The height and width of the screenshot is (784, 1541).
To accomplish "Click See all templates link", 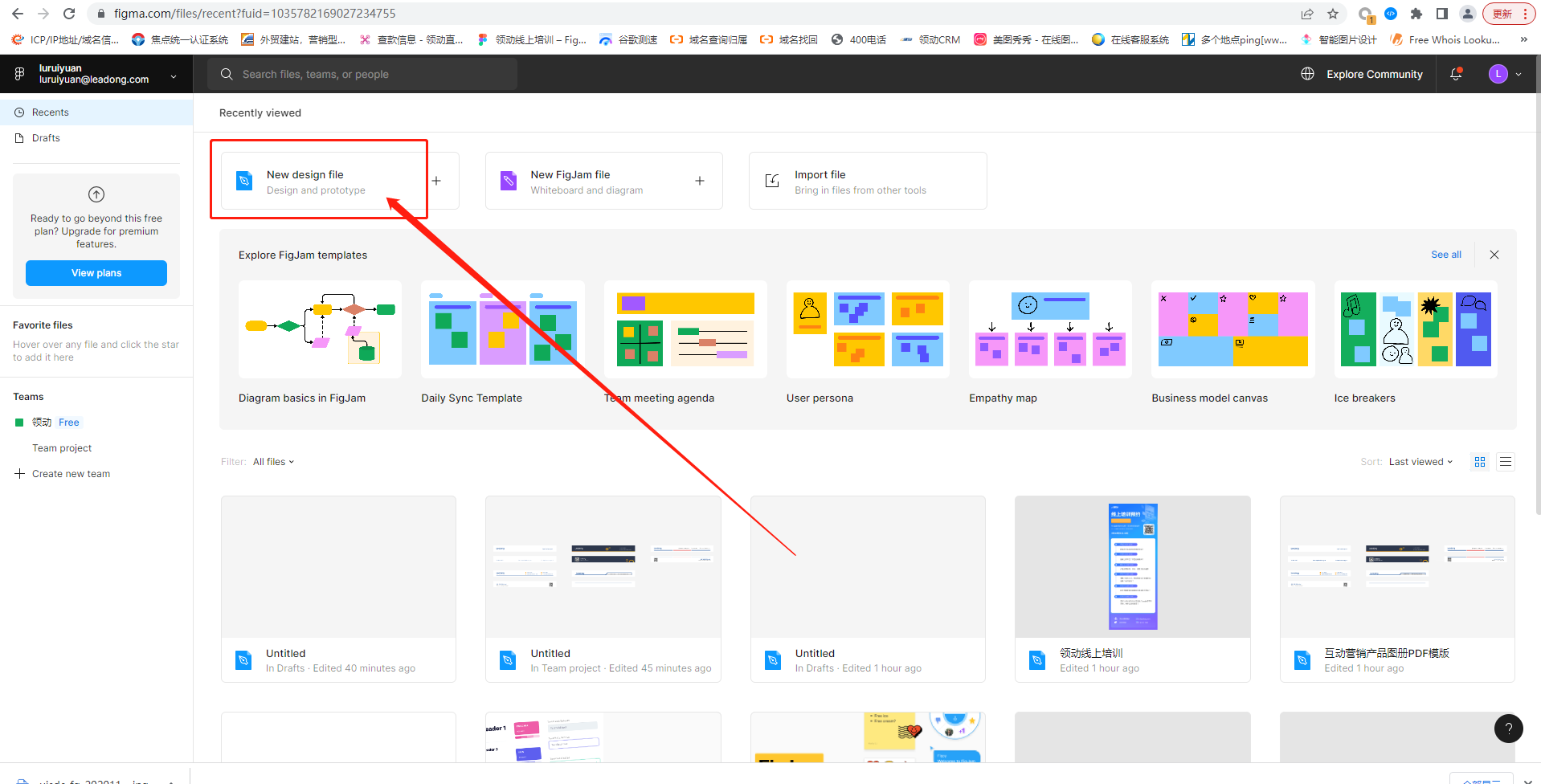I will [x=1445, y=255].
